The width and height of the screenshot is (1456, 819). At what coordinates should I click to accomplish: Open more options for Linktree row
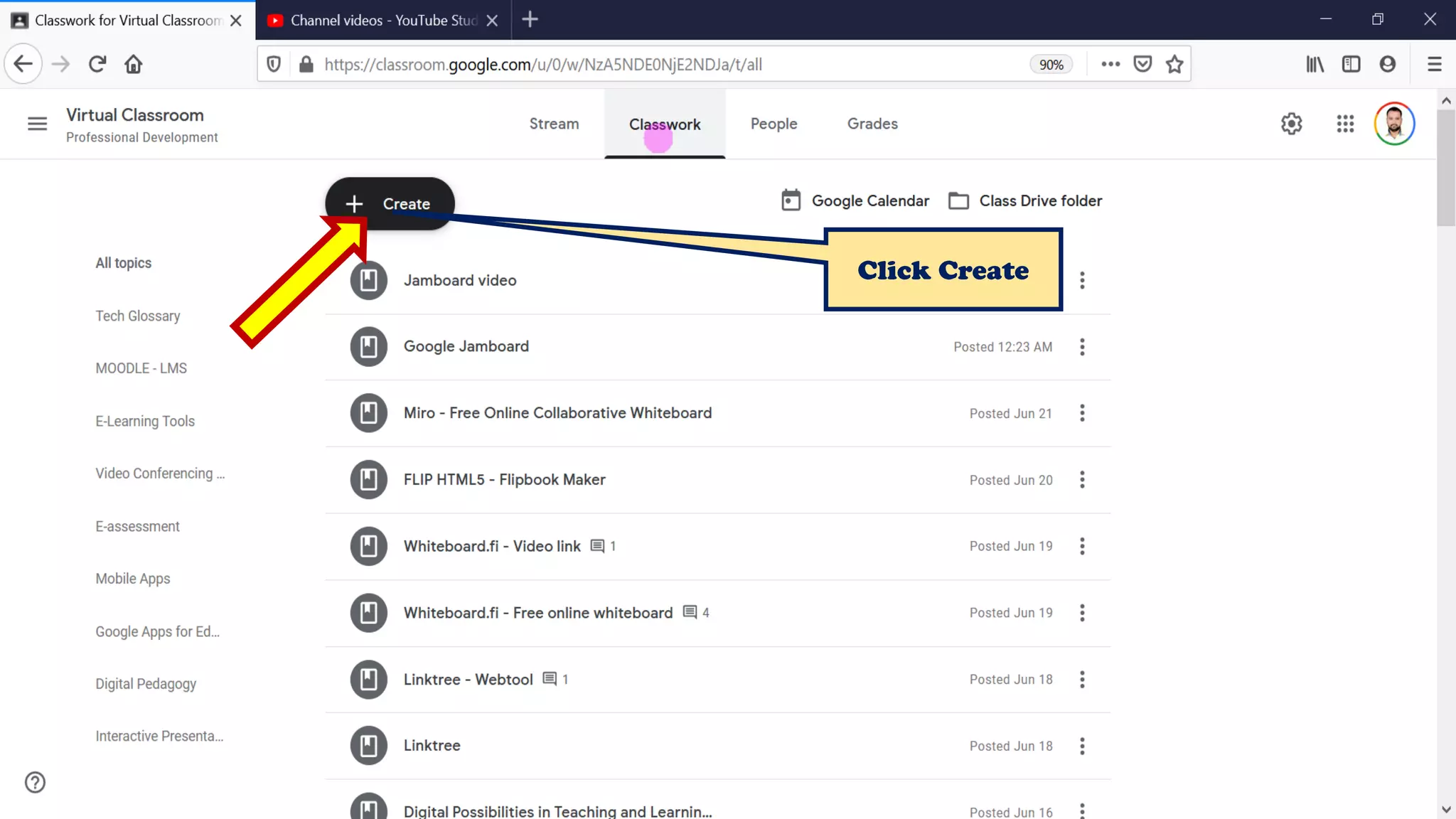tap(1082, 746)
